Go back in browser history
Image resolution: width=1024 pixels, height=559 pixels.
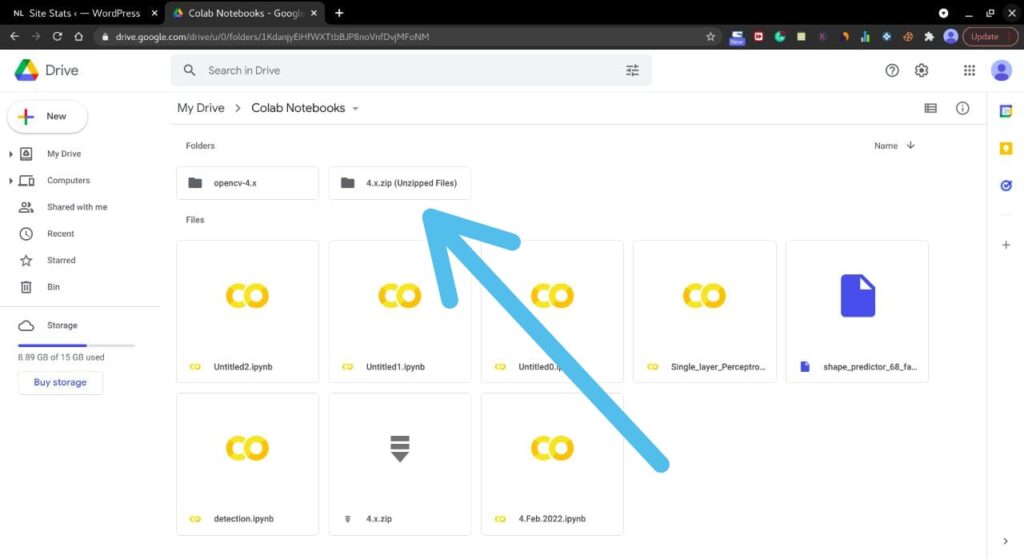[x=14, y=37]
